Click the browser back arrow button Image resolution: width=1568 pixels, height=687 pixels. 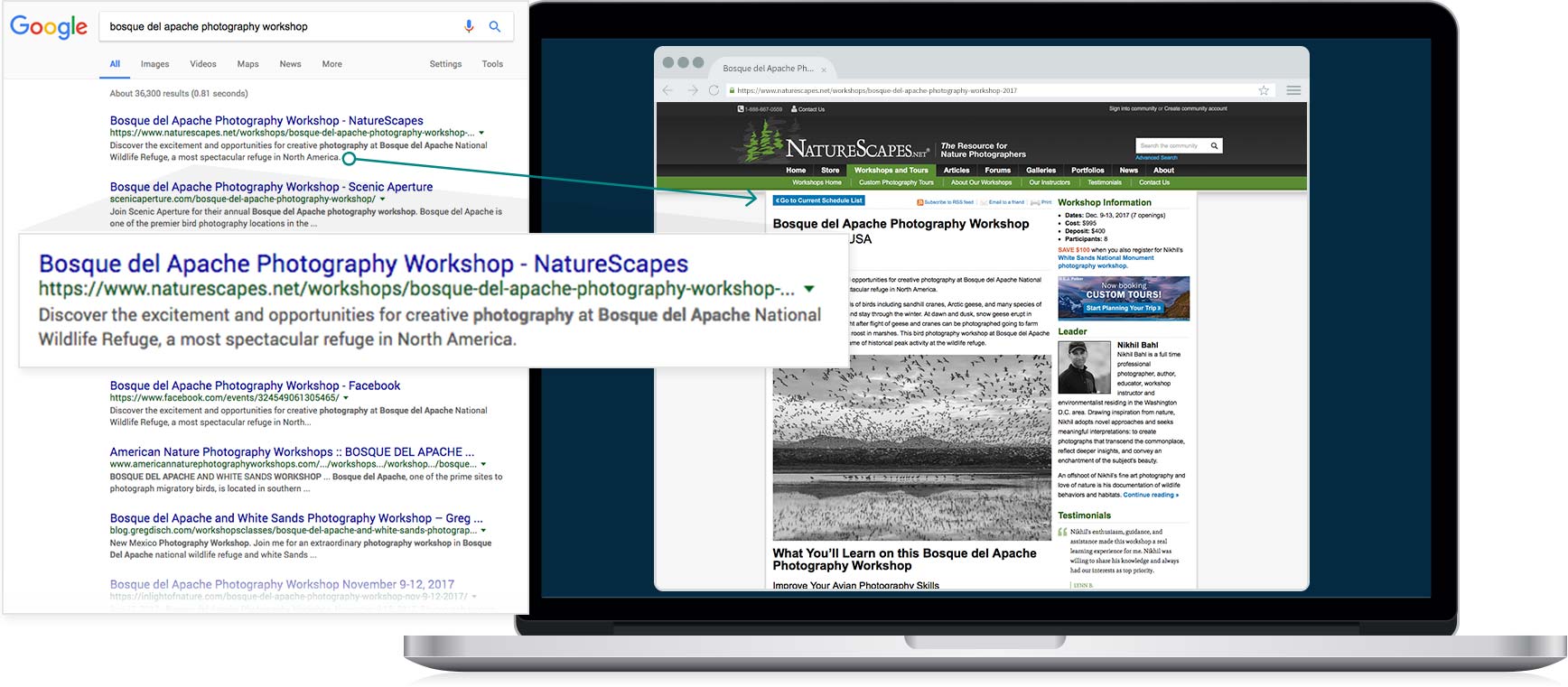[x=667, y=90]
